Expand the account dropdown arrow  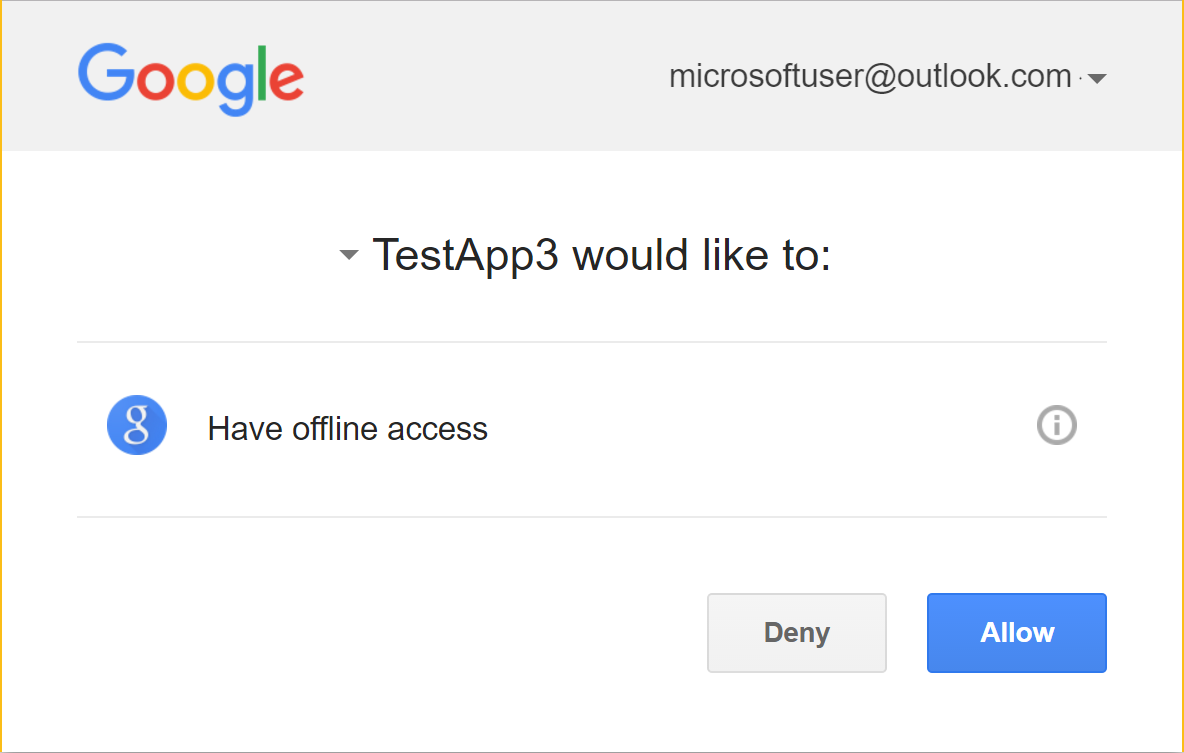point(1097,78)
